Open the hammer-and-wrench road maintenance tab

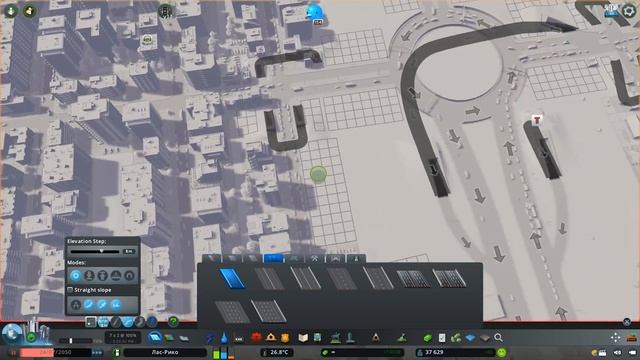coord(315,258)
